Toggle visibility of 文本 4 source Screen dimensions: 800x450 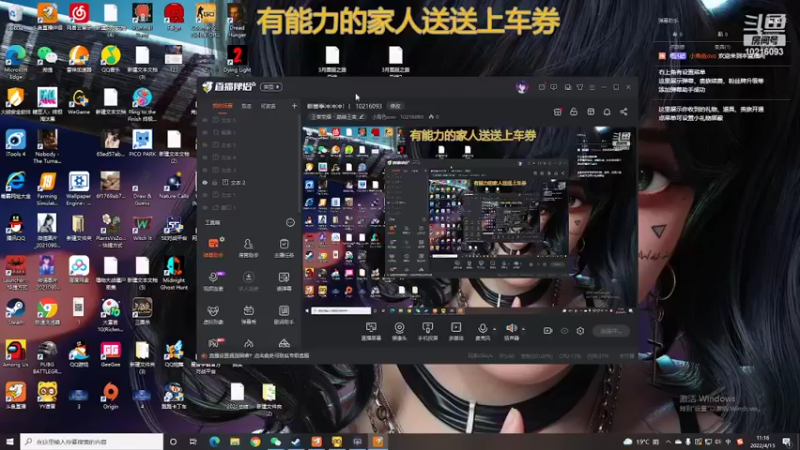(x=205, y=158)
